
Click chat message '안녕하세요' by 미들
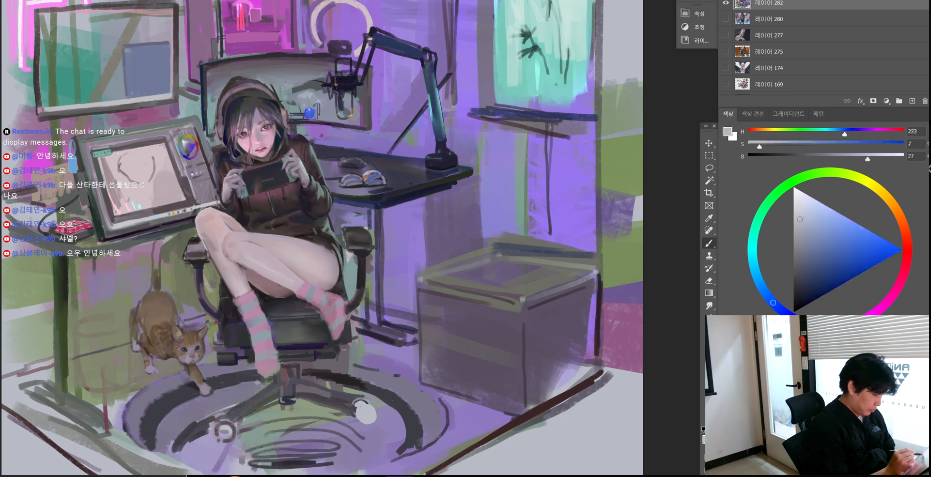[x=55, y=156]
